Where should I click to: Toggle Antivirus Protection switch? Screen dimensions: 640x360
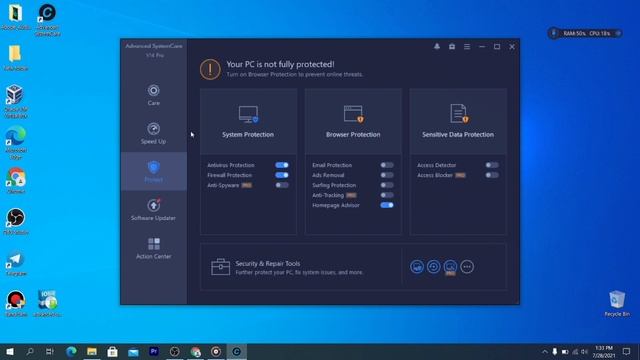(282, 165)
